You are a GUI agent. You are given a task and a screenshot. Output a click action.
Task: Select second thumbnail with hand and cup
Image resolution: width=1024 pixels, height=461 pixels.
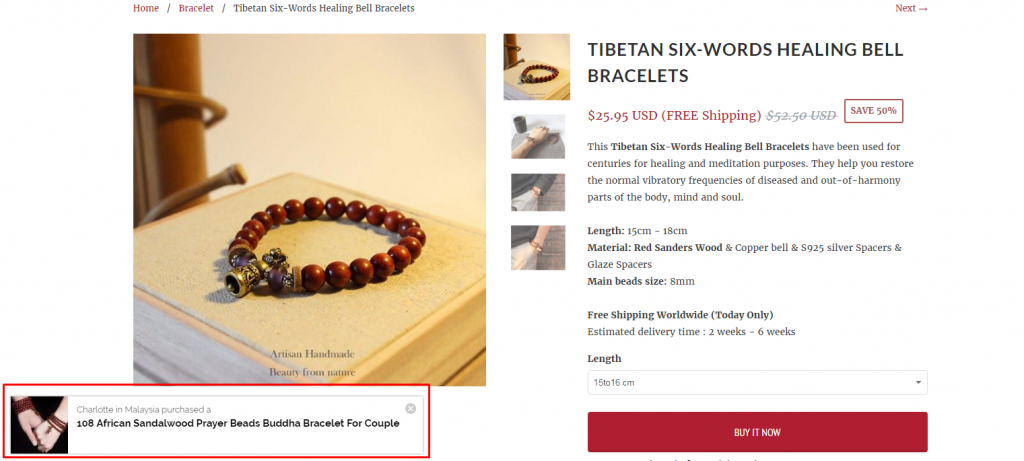coord(537,136)
